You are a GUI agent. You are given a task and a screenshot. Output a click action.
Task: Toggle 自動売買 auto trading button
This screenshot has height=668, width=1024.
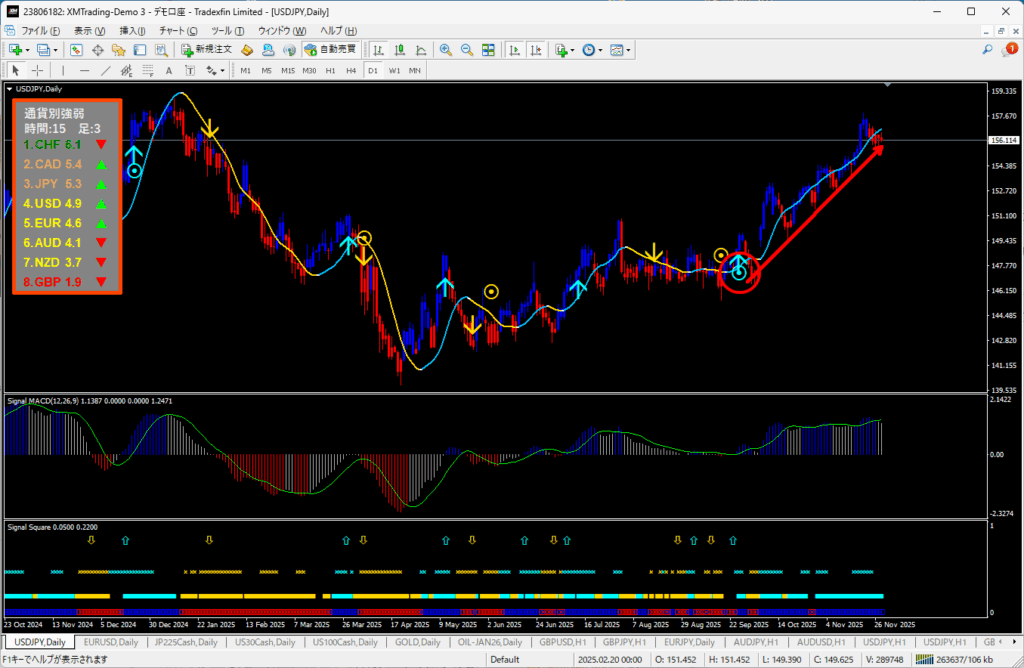click(x=332, y=49)
